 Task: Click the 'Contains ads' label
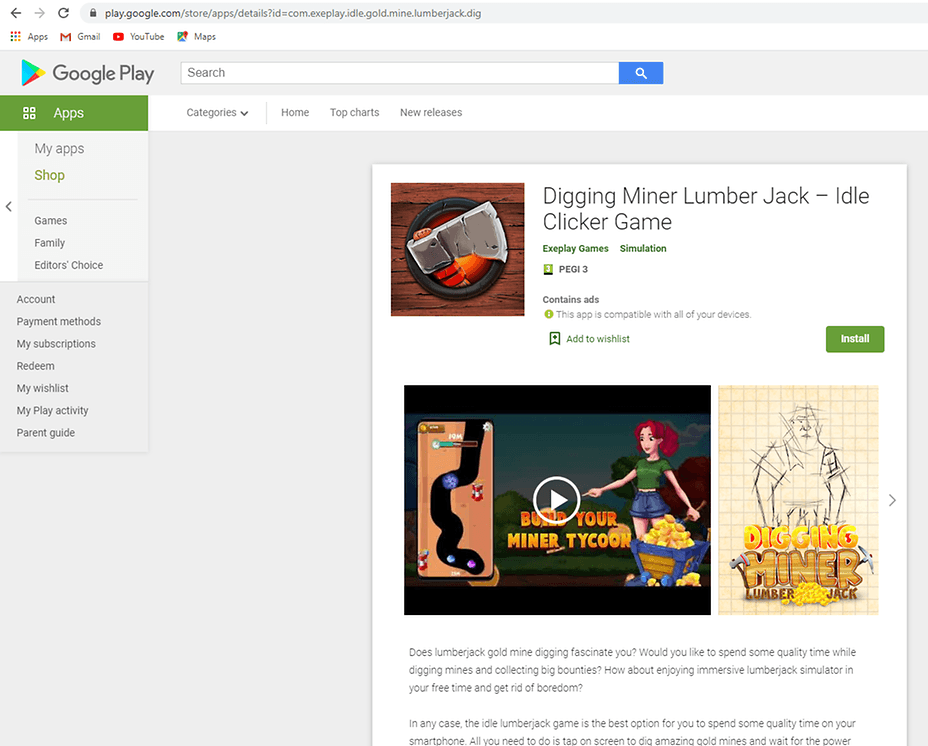click(x=571, y=300)
